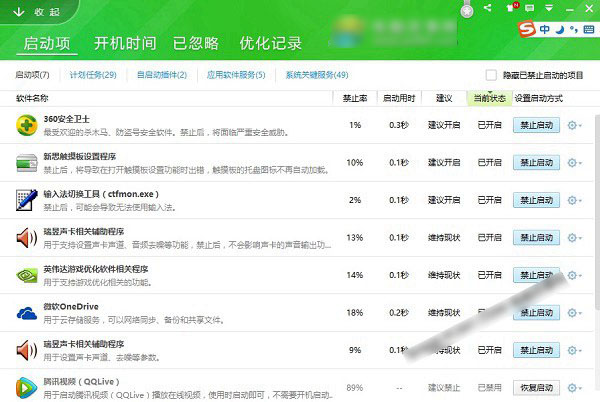This screenshot has height=402, width=600.
Task: Click 禁止启动 for 360安全卫士
Action: (536, 125)
